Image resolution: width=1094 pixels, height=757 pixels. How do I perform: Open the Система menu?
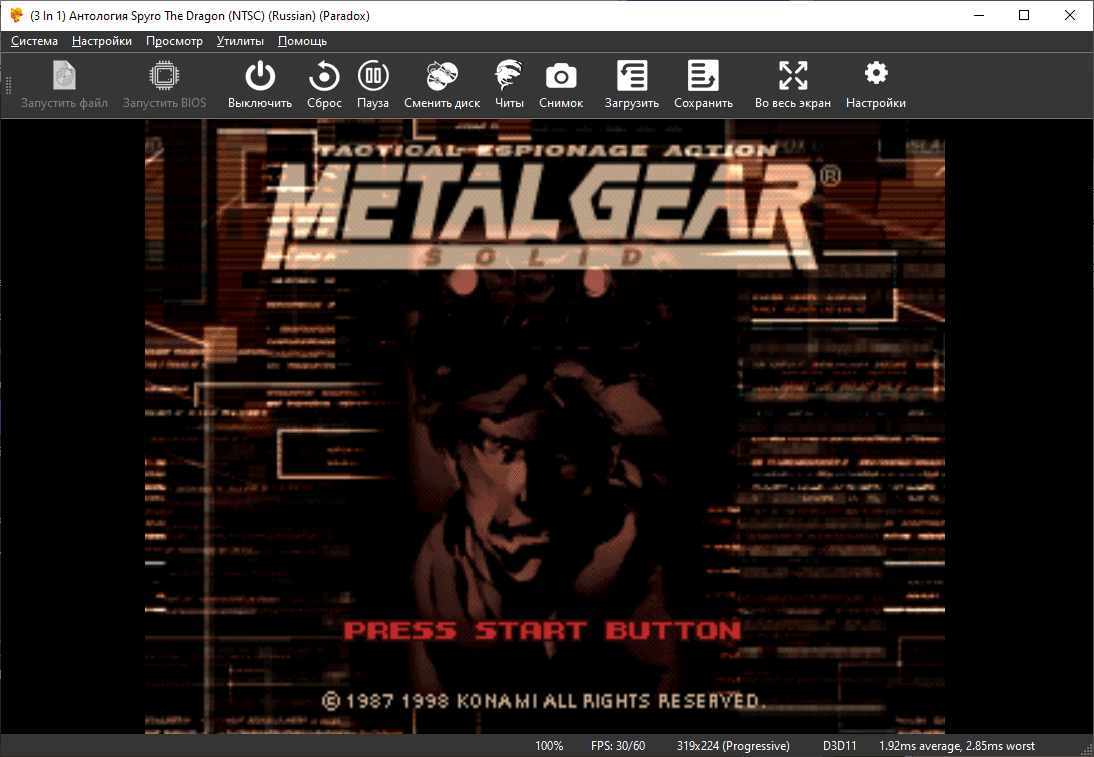click(x=34, y=41)
